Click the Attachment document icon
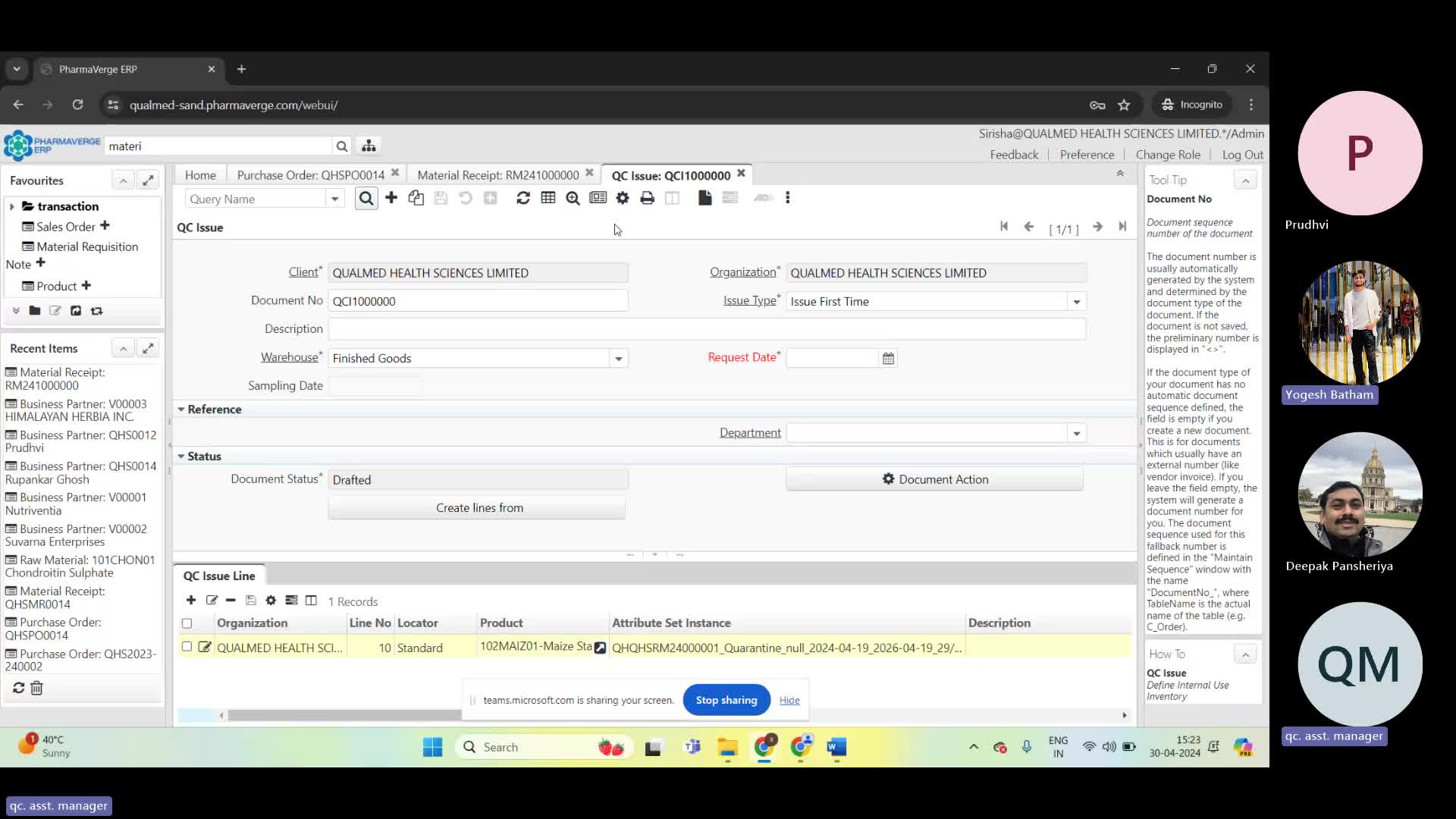The width and height of the screenshot is (1456, 819). coord(705,198)
